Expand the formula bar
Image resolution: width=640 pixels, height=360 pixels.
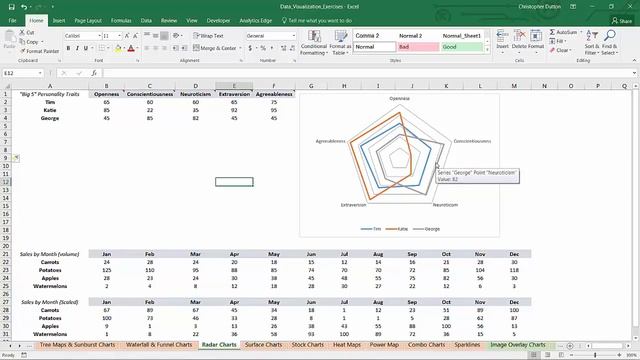[x=634, y=73]
